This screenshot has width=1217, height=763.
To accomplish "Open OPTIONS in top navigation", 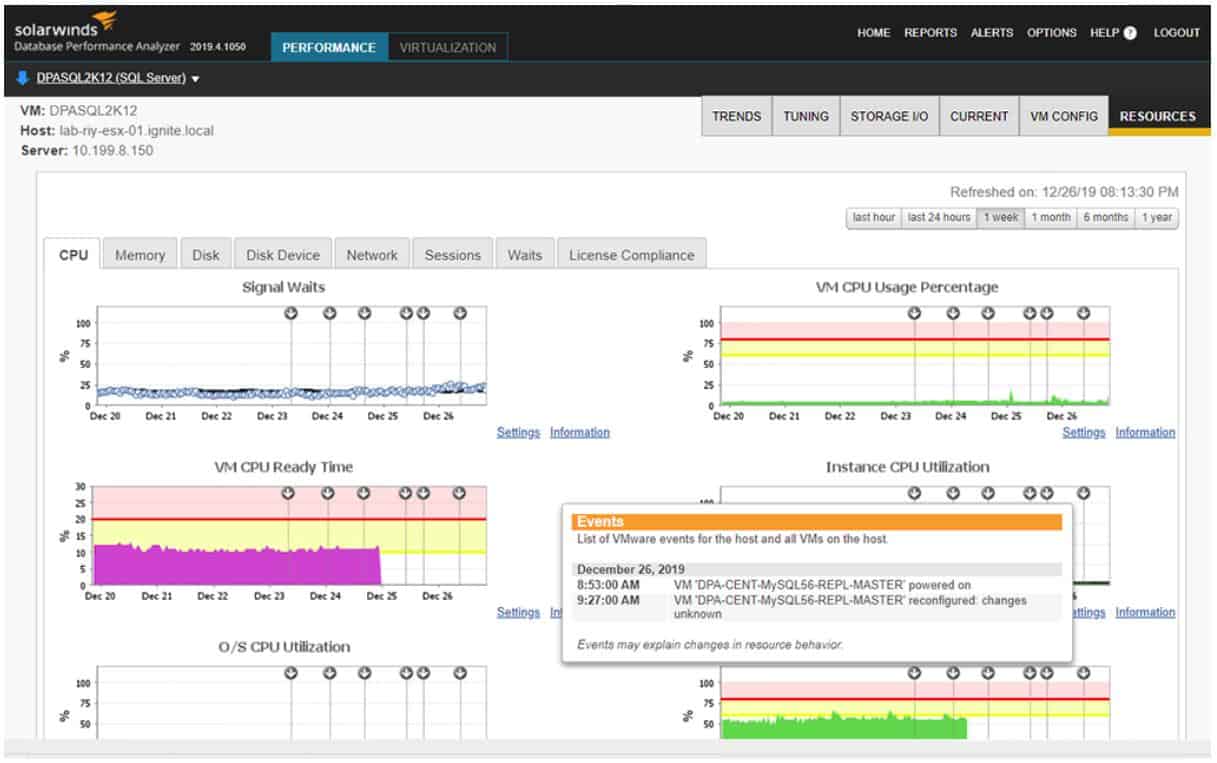I will 1052,33.
